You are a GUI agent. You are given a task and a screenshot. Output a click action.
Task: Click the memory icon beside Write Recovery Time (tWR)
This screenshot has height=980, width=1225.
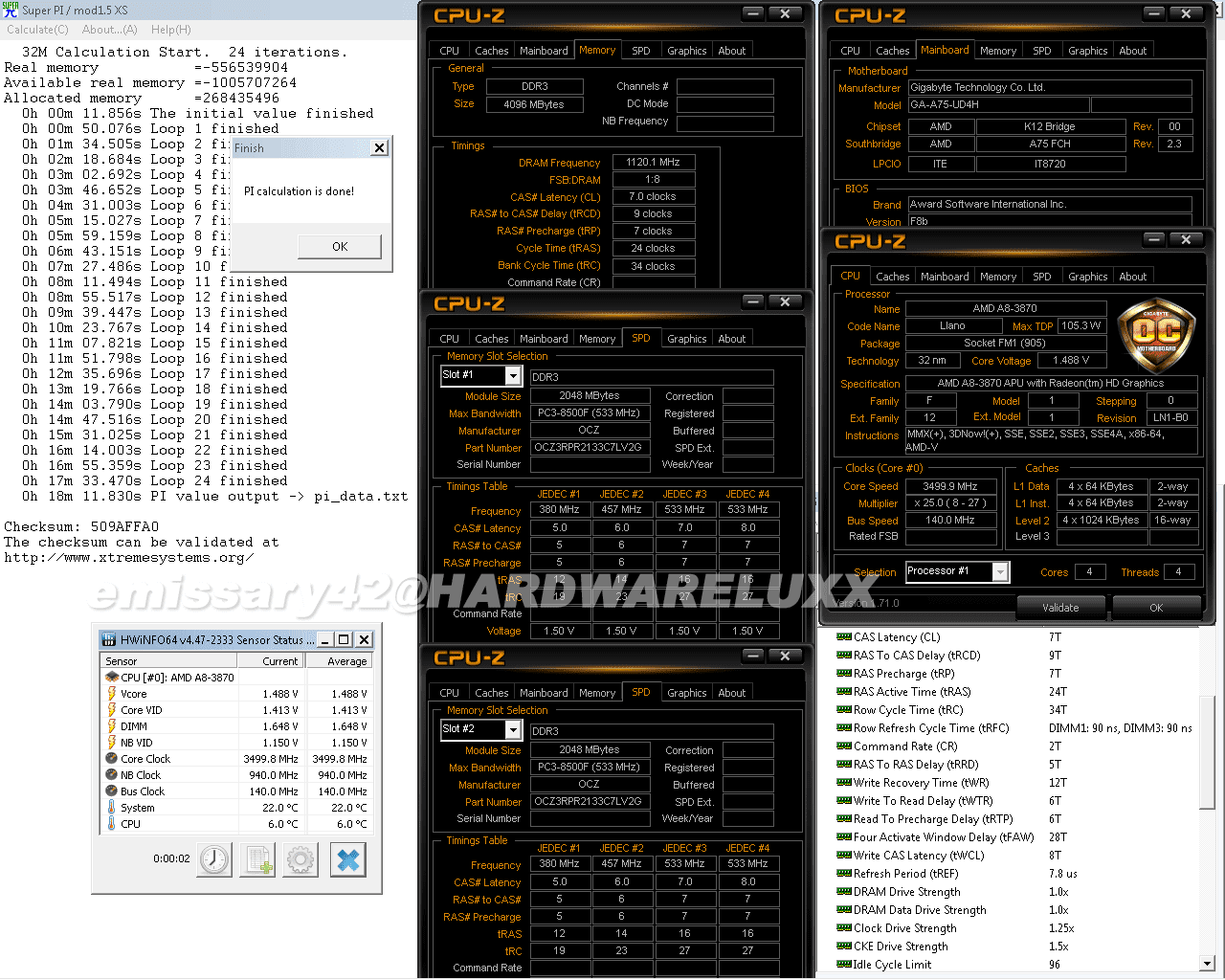tap(844, 782)
